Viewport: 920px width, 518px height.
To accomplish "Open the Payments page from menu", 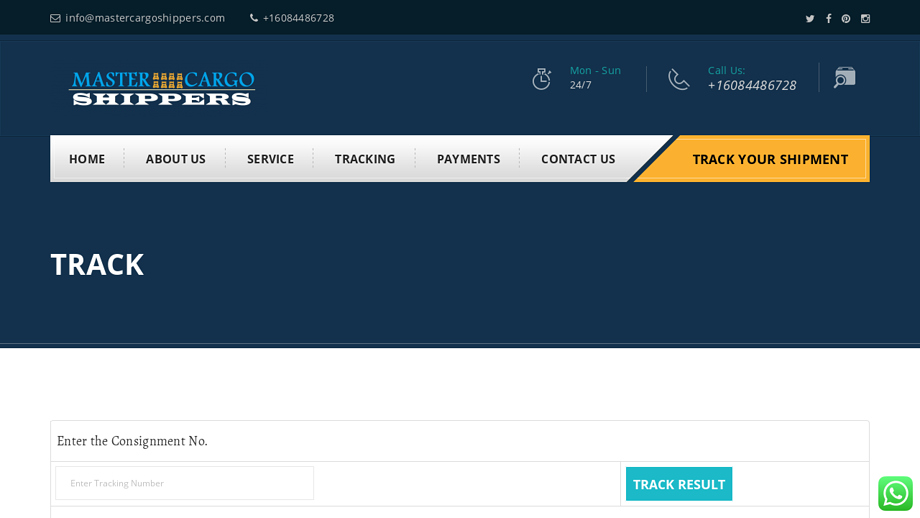I will [468, 159].
